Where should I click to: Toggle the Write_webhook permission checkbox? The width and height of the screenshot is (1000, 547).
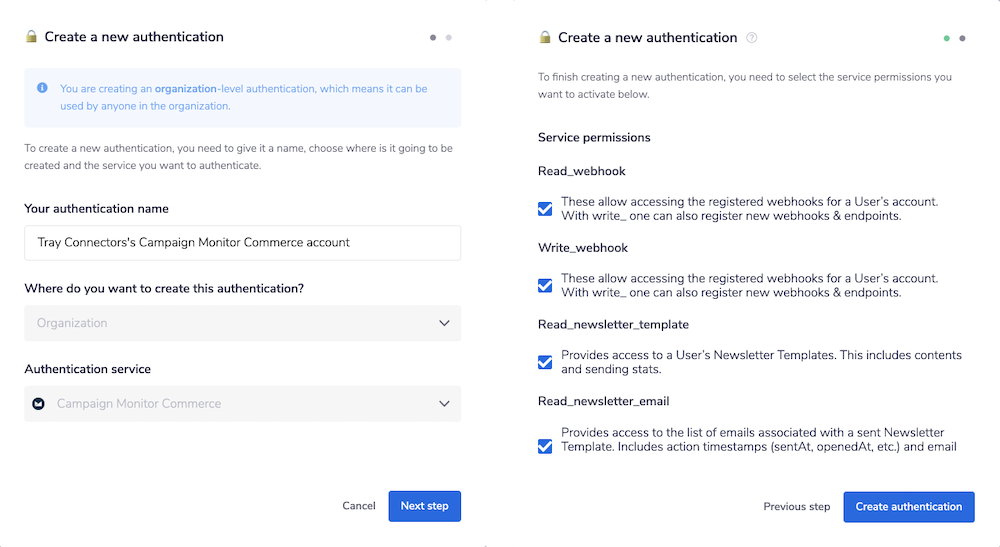click(545, 285)
